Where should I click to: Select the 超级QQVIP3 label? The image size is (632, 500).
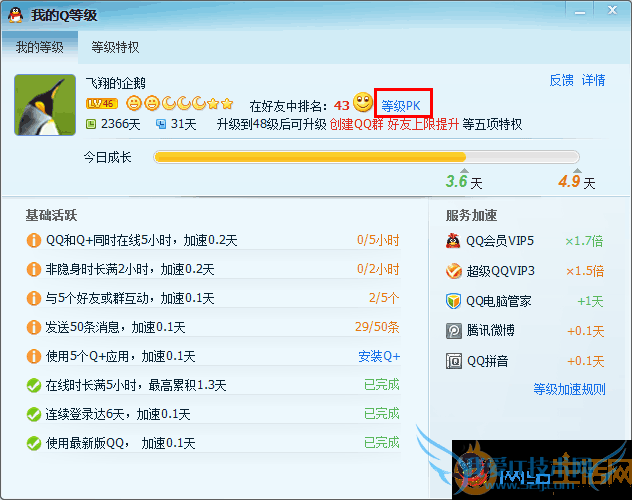click(501, 271)
